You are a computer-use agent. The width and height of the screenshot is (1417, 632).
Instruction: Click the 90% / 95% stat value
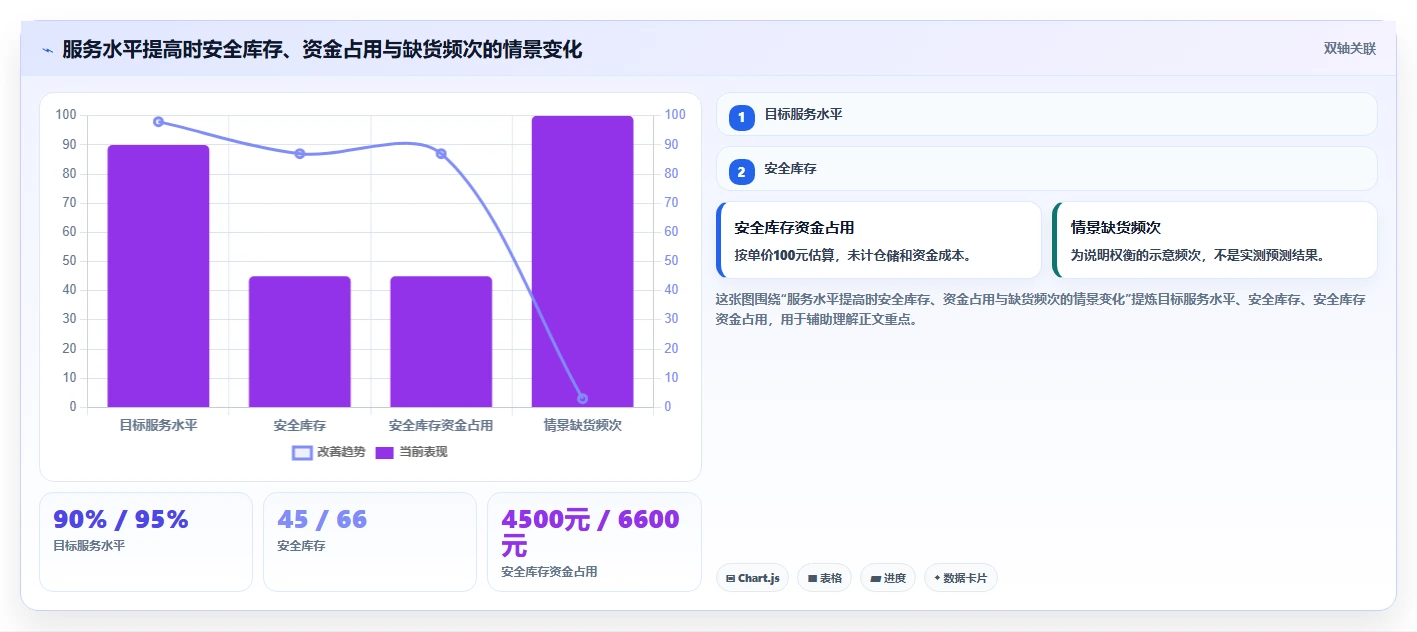click(x=121, y=520)
